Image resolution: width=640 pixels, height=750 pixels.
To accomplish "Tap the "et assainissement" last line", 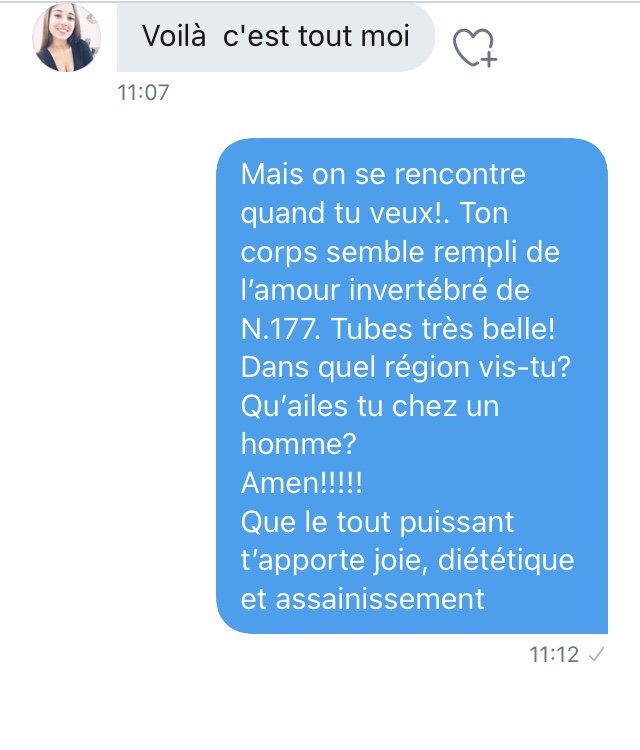I will (x=363, y=597).
